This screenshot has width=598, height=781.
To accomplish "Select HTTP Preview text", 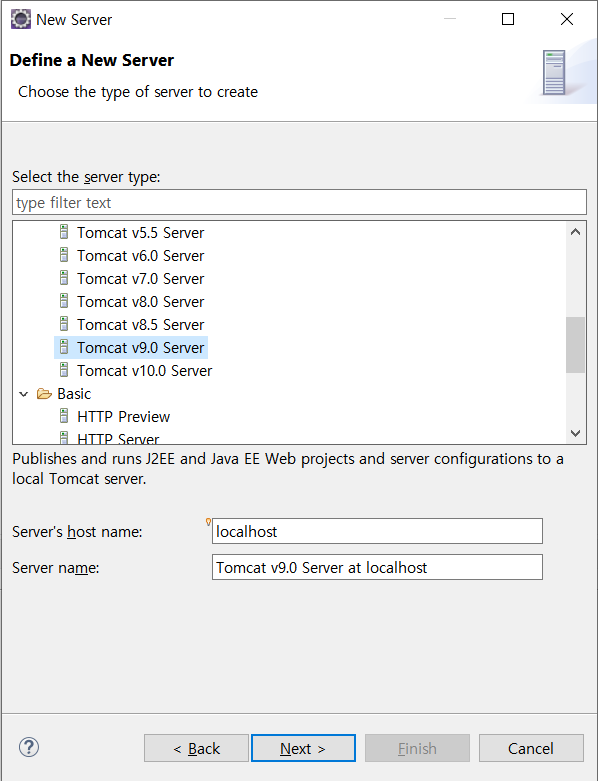I will (123, 416).
